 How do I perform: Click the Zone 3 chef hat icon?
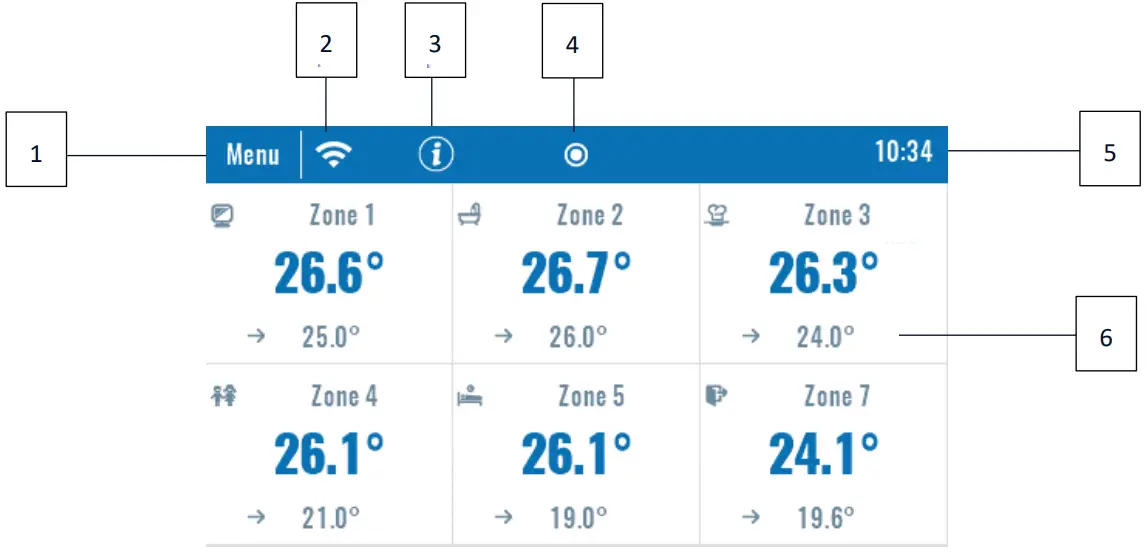[x=717, y=215]
